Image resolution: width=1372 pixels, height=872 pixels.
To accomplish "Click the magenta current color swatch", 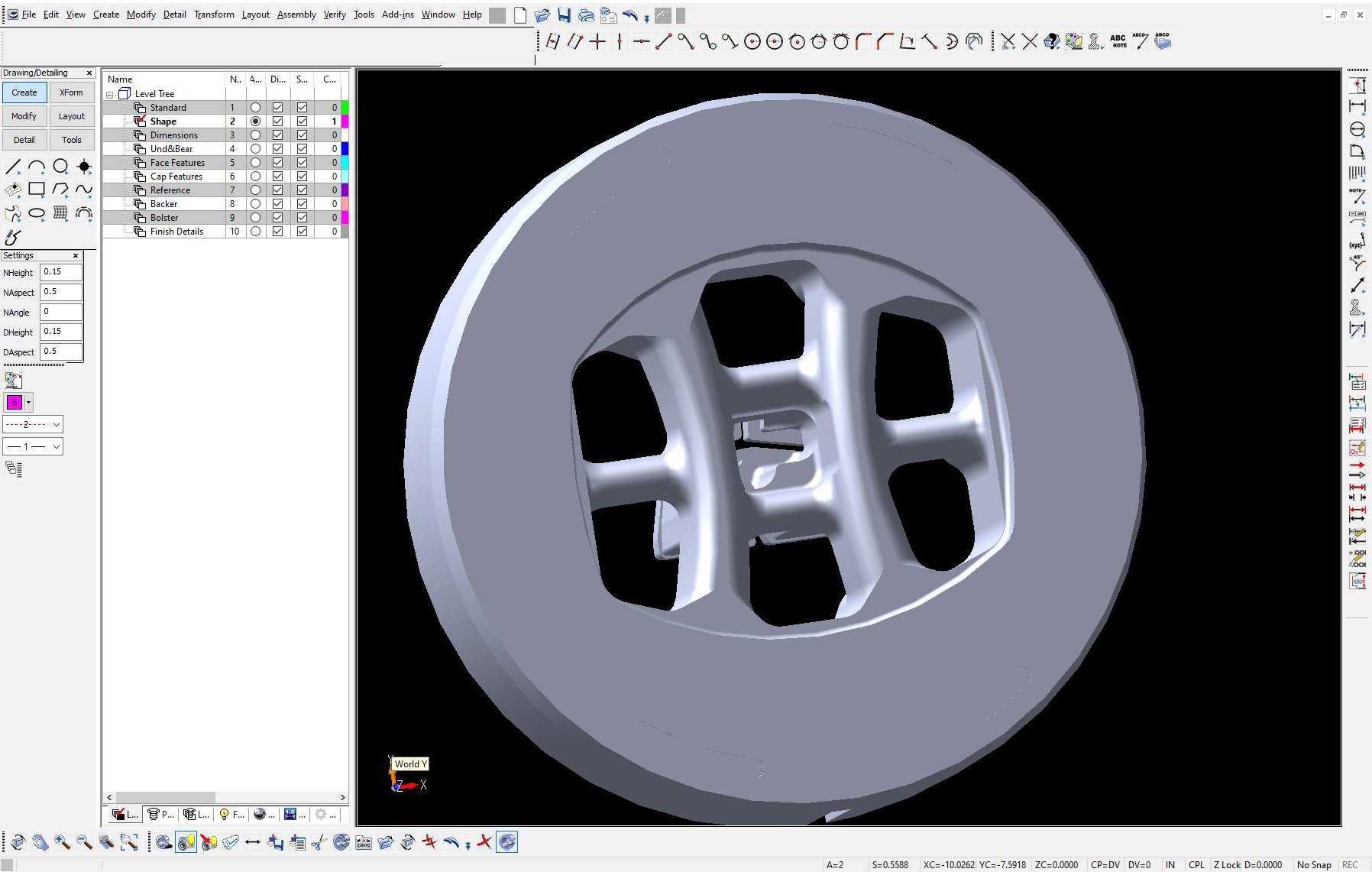I will click(x=15, y=402).
